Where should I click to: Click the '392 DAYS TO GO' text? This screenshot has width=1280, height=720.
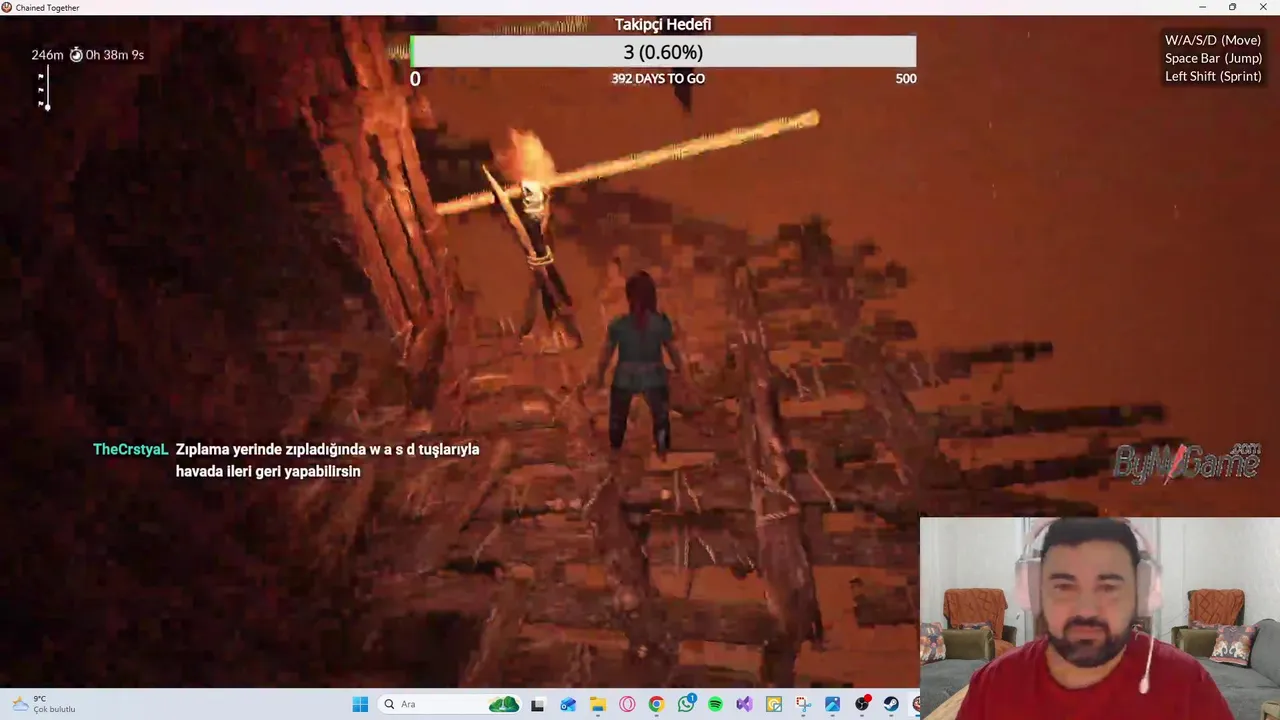click(x=658, y=78)
